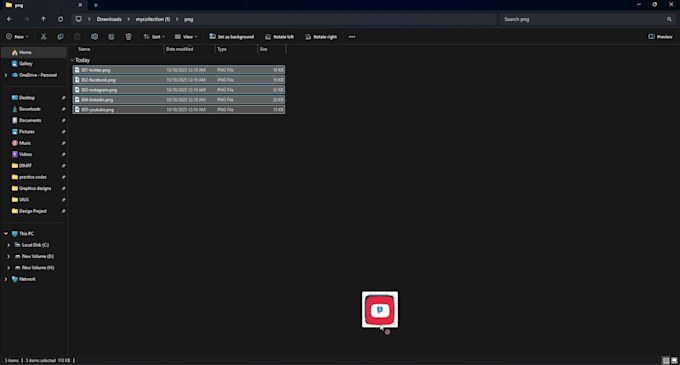
Task: Click the Rename icon in toolbar
Action: (x=95, y=37)
